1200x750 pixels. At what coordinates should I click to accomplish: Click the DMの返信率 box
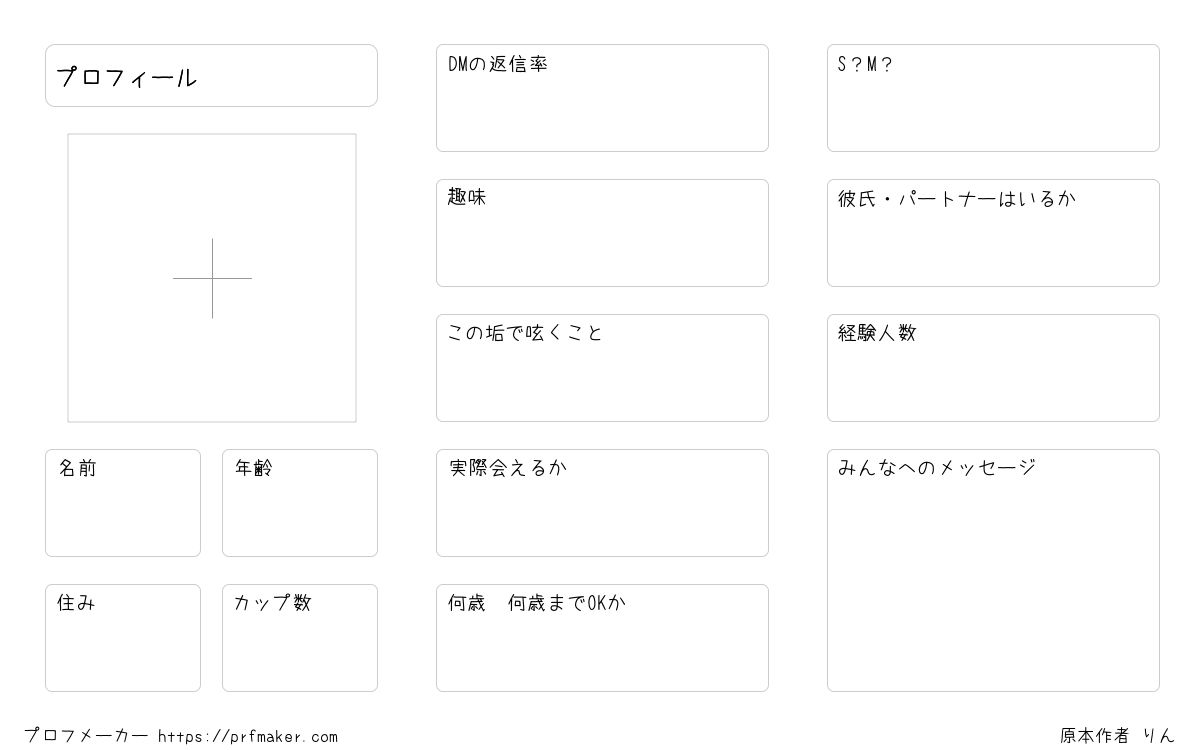click(x=602, y=98)
